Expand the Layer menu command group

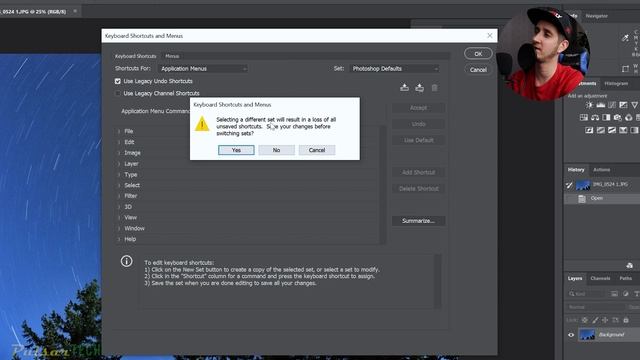119,164
